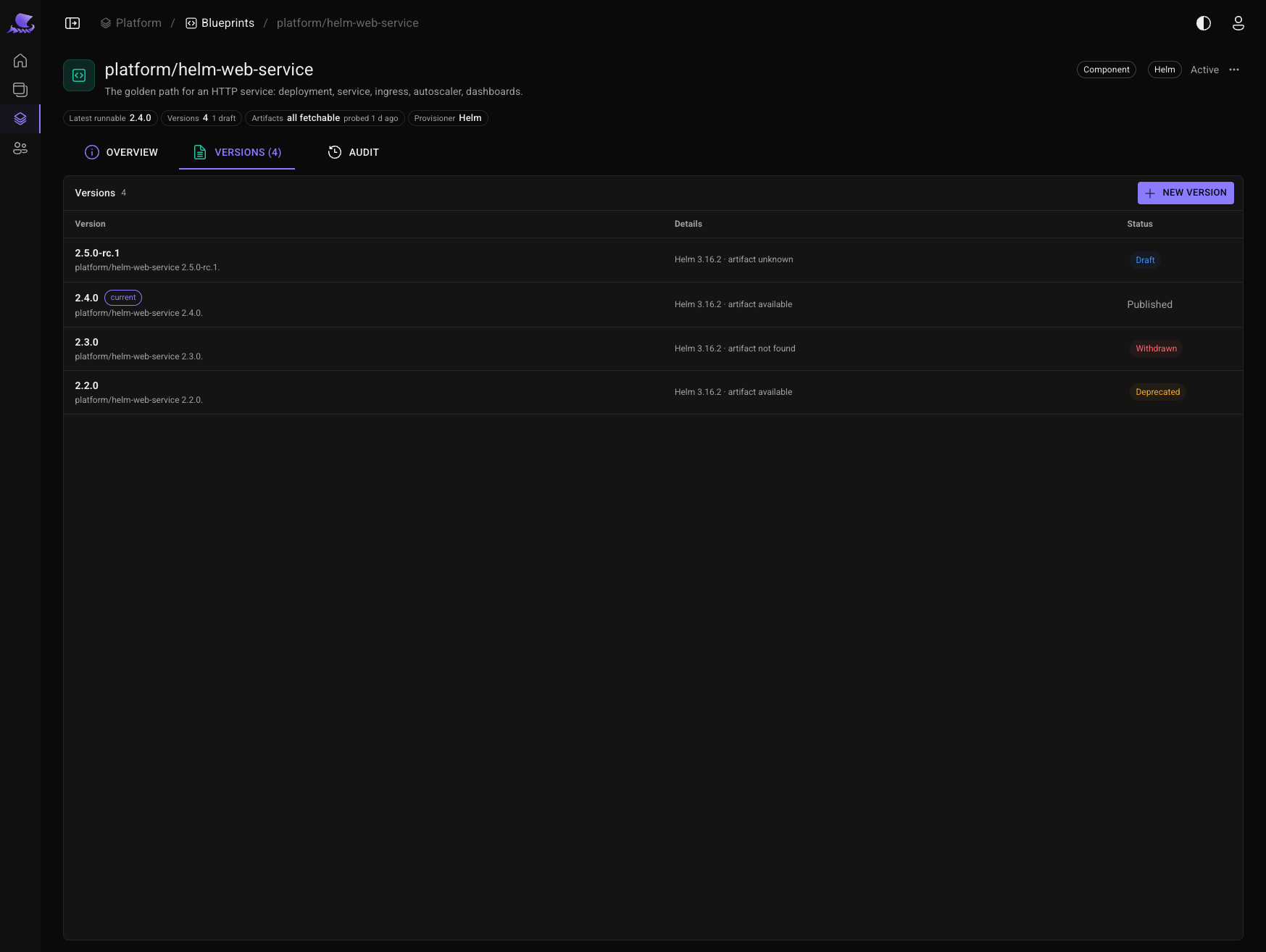Click the Deprecated status badge
Screen dimensions: 1266x952
pos(1157,392)
